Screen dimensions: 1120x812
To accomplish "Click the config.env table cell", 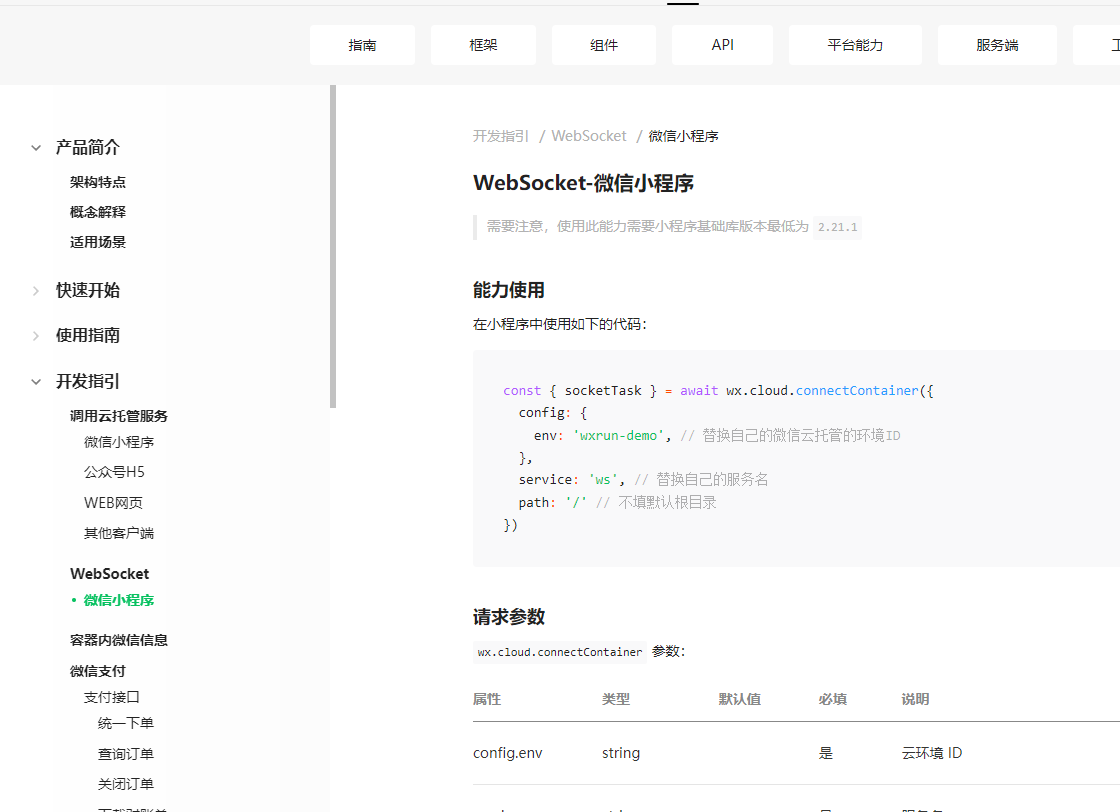I will (x=507, y=753).
